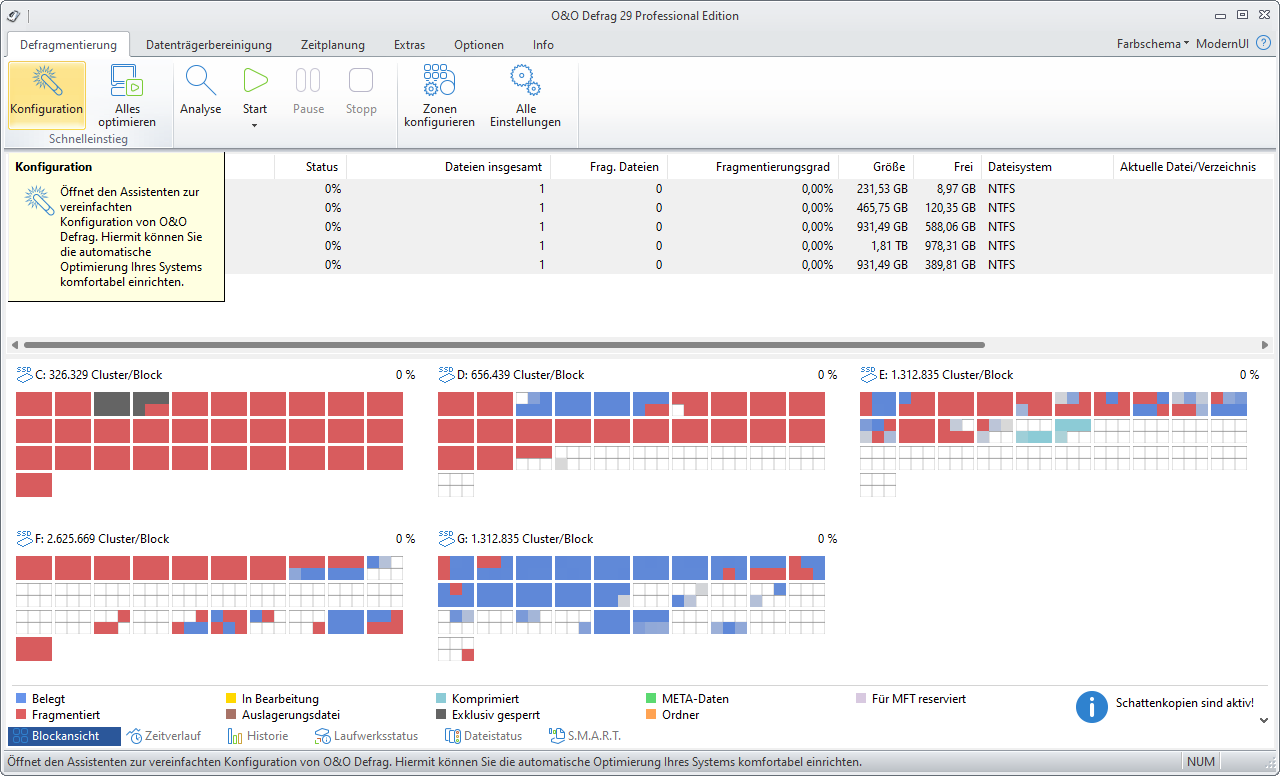Screen dimensions: 1280x776
Task: Open the quick access toolbar dropdown
Action: click(27, 16)
